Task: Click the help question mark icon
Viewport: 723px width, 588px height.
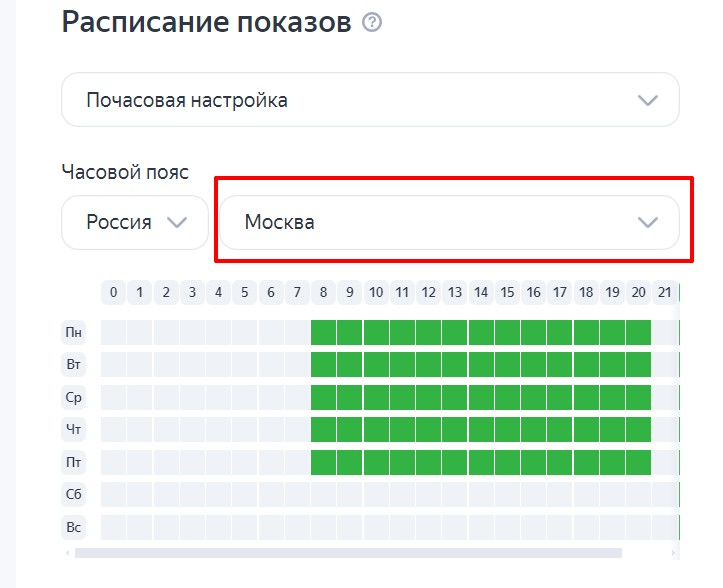Action: (372, 23)
